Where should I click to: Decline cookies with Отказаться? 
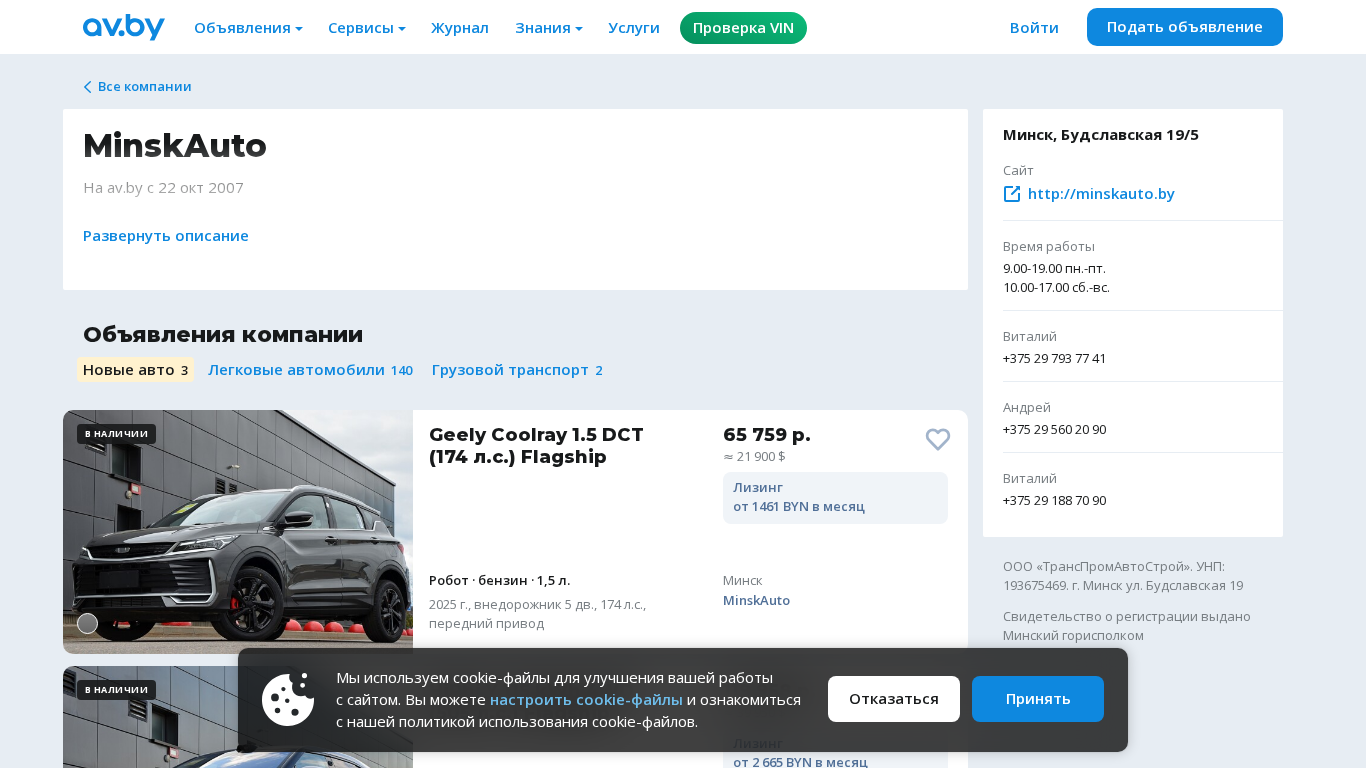(x=894, y=699)
